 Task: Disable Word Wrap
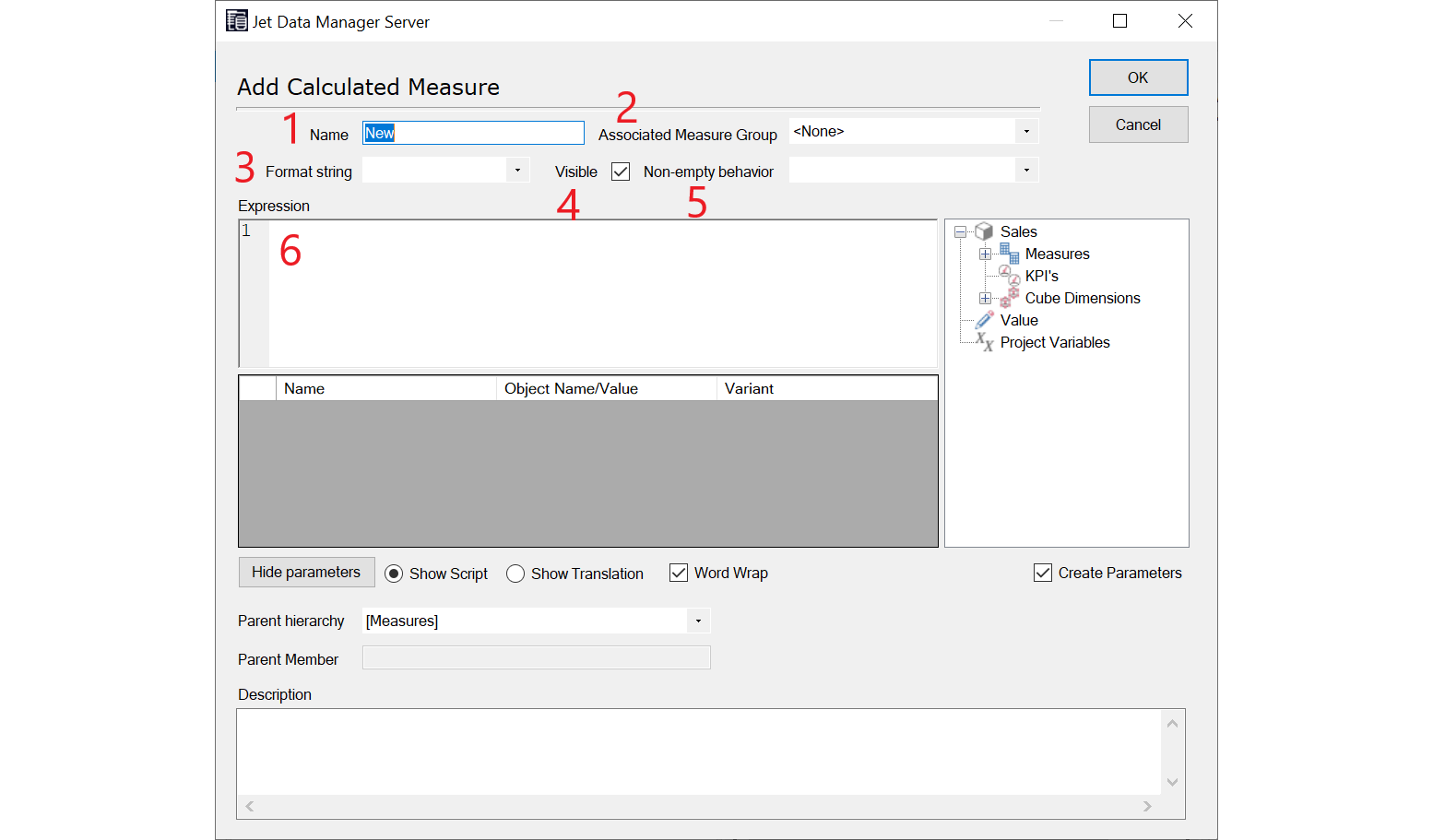(679, 573)
